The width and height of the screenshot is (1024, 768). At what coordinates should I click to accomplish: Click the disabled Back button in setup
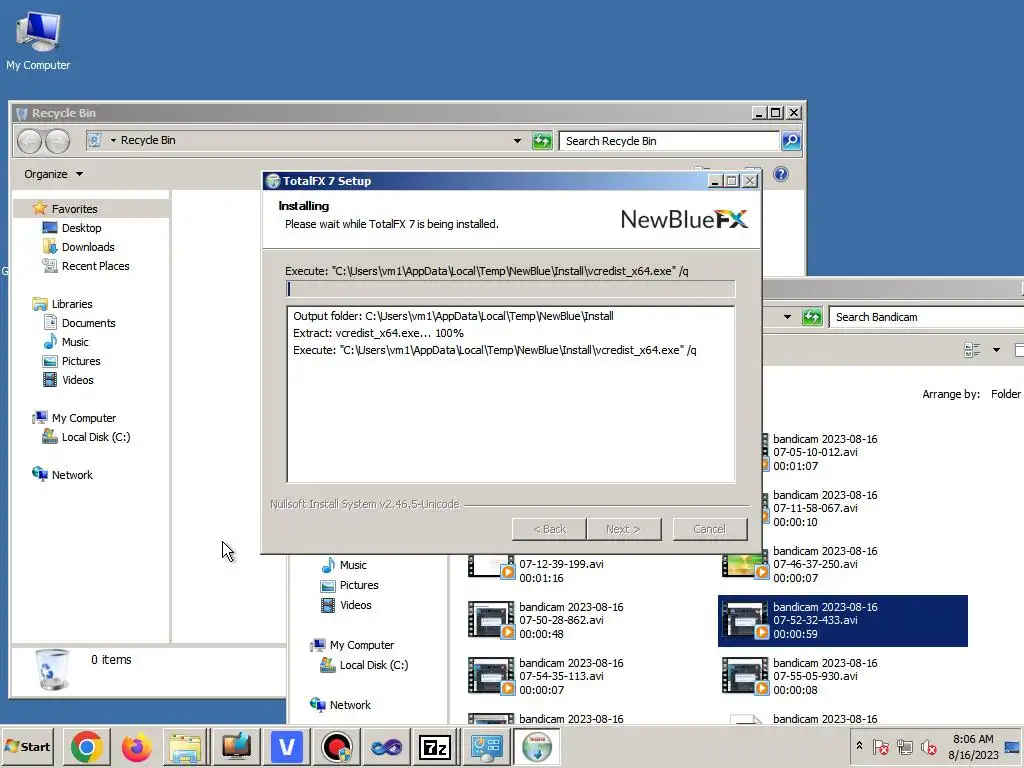[x=549, y=530]
